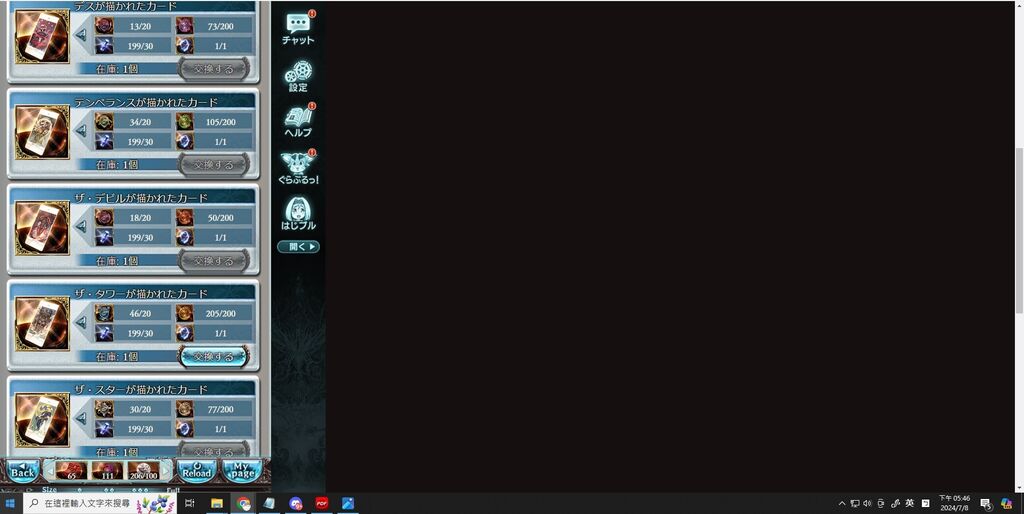The image size is (1024, 514).
Task: Click the blue crystal icon beside 199/30 in ザ・スター card
Action: pos(104,428)
